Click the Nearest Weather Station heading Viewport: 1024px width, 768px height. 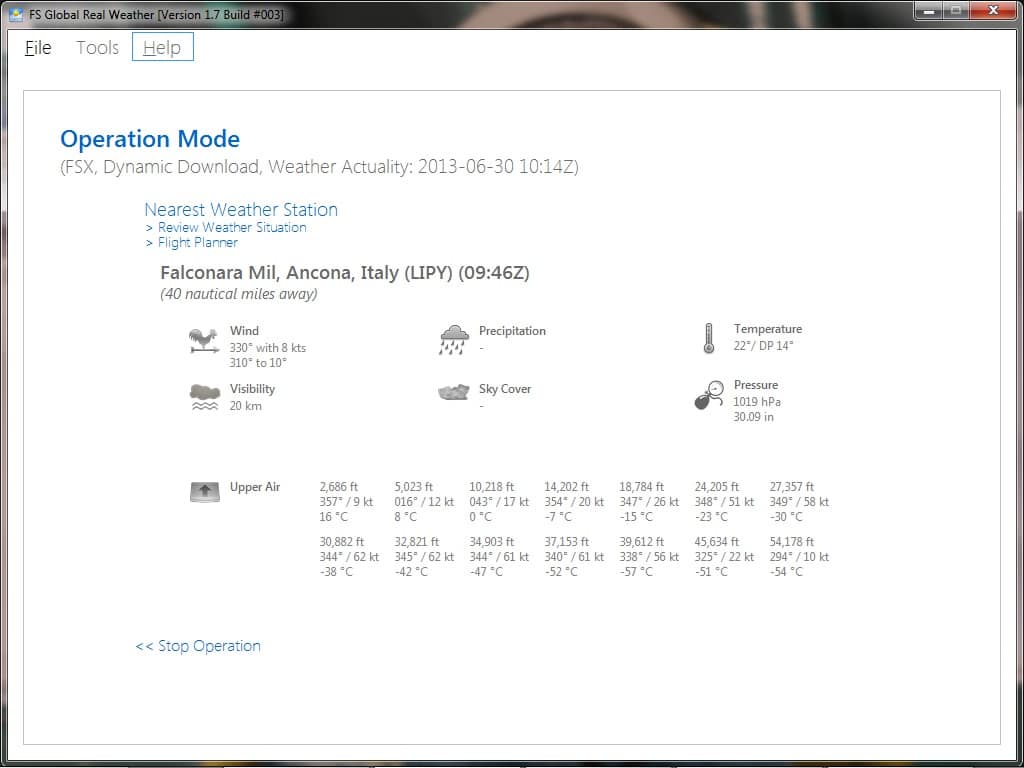[x=241, y=209]
